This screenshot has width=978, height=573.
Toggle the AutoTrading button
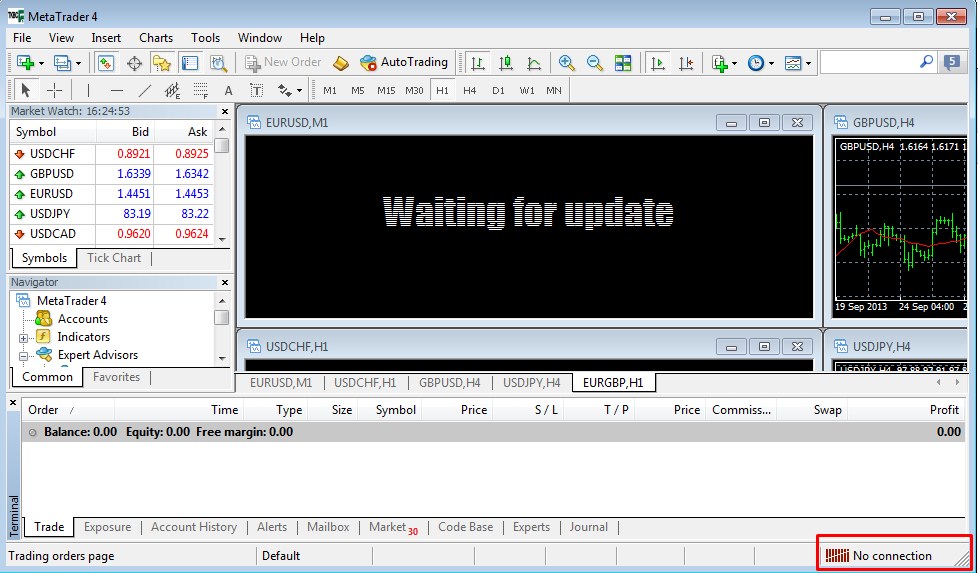point(405,62)
